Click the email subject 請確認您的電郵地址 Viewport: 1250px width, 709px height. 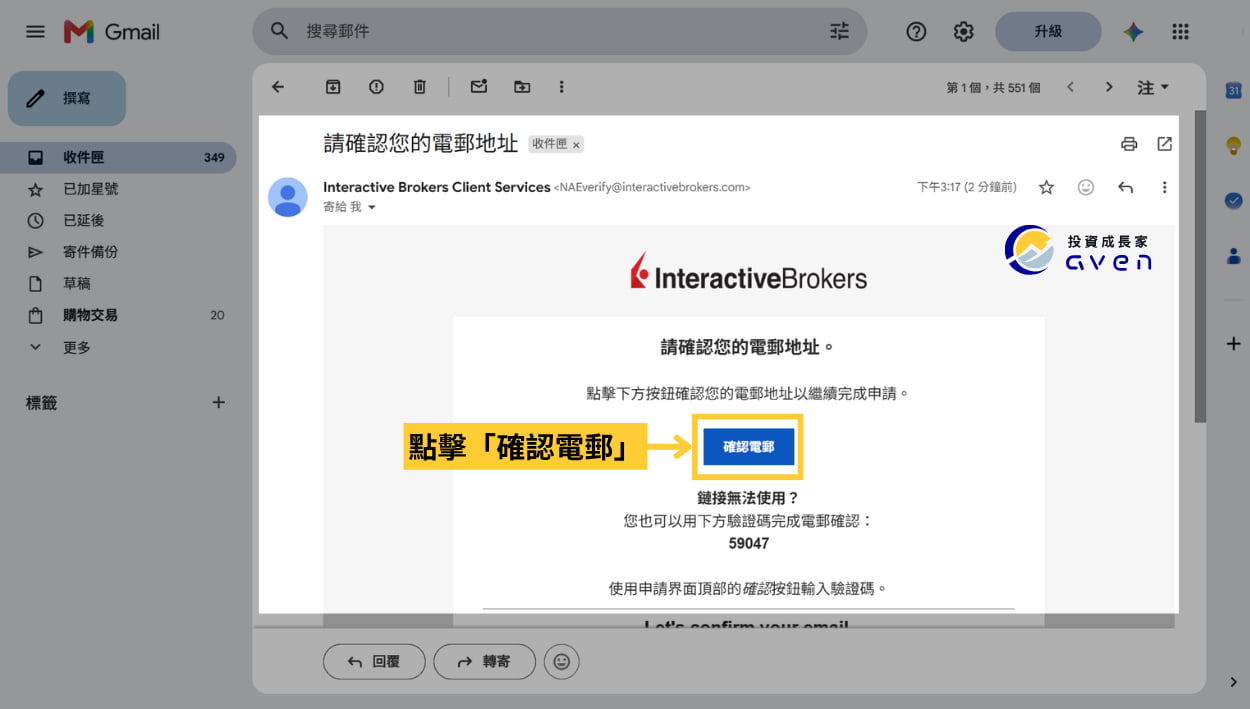421,143
